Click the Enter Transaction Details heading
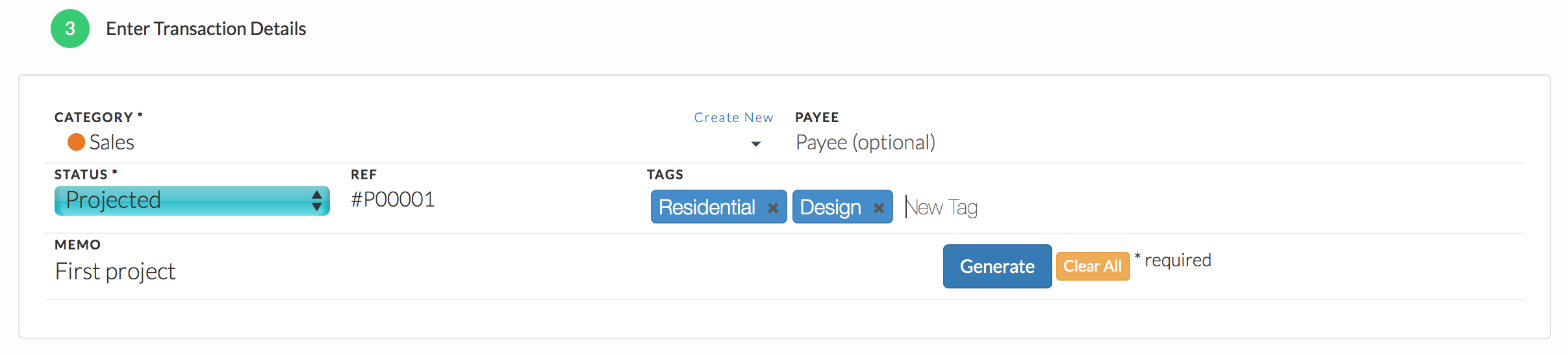 coord(206,29)
